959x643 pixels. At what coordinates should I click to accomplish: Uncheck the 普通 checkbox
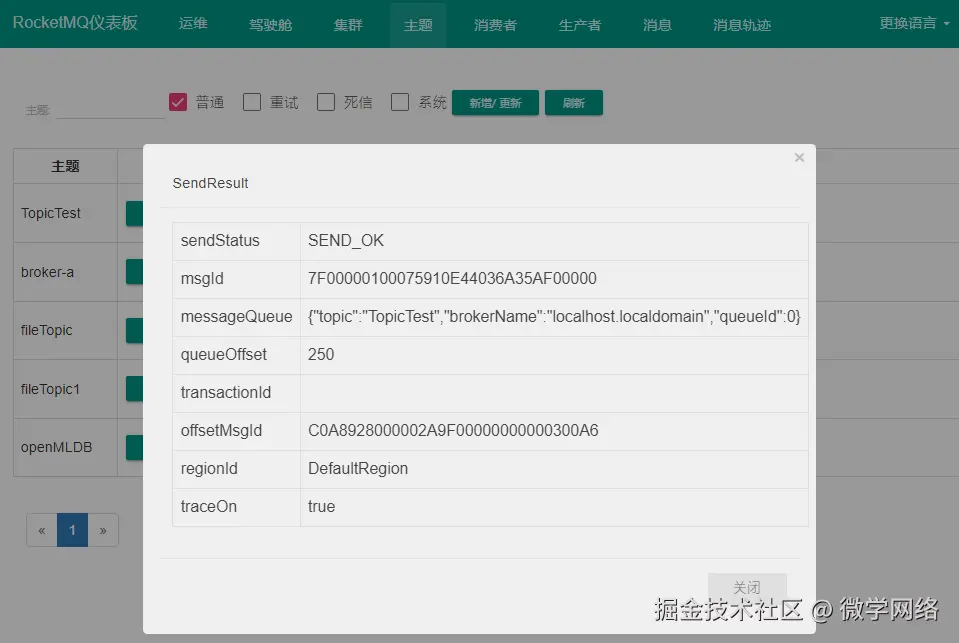coord(178,102)
